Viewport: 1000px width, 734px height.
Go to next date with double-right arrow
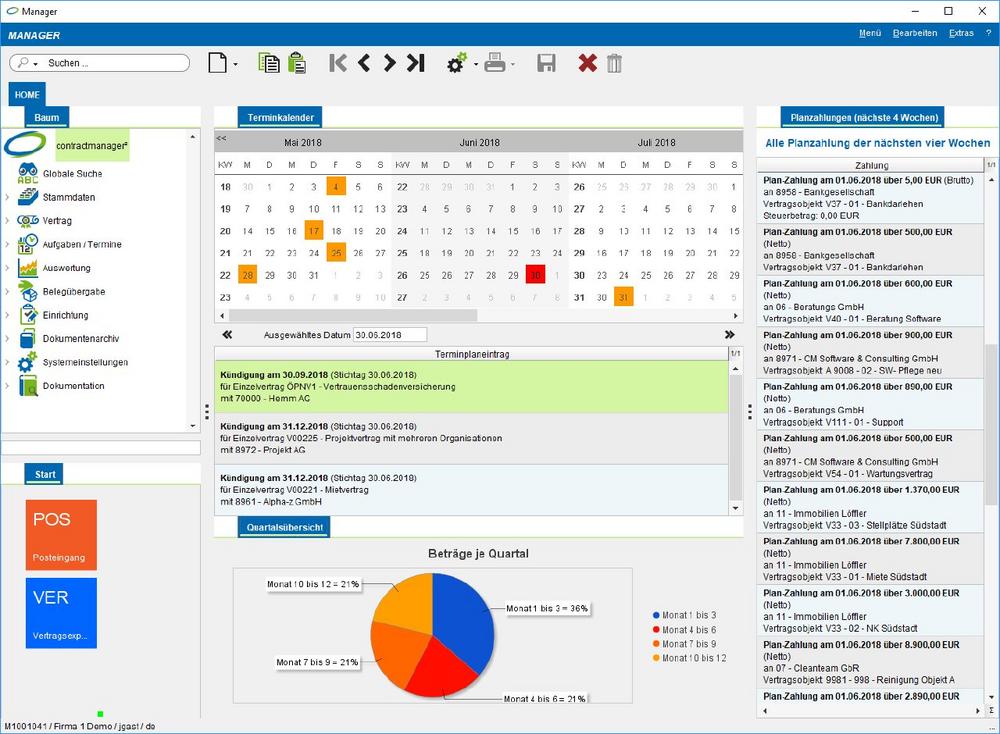click(730, 334)
